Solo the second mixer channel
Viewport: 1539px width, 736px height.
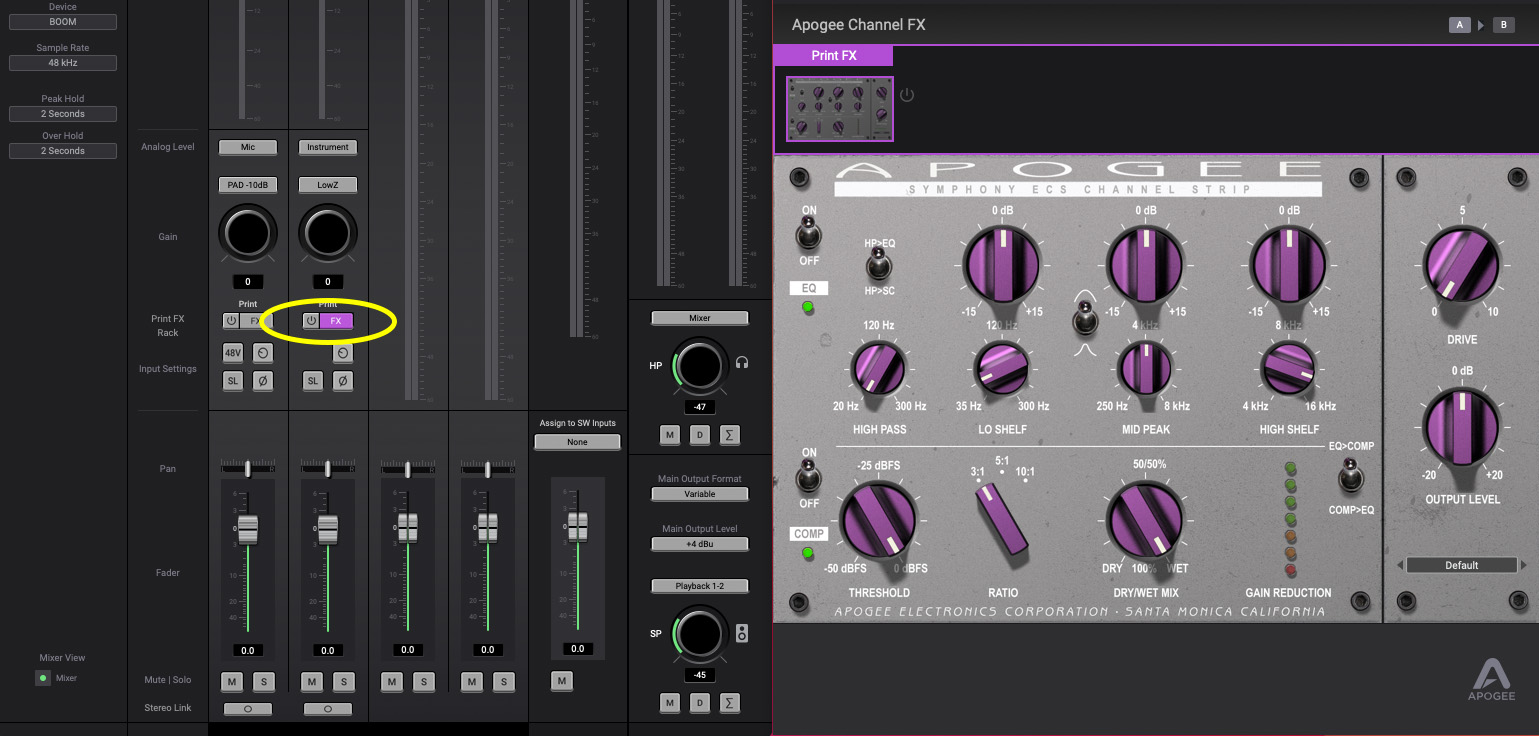tap(343, 682)
